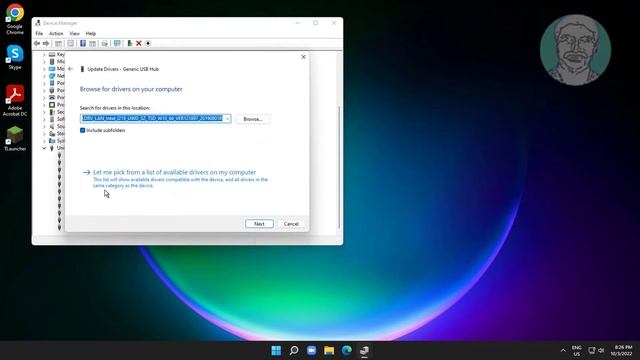The height and width of the screenshot is (360, 640).
Task: Select the Storage controllers tree row
Action: click(57, 133)
